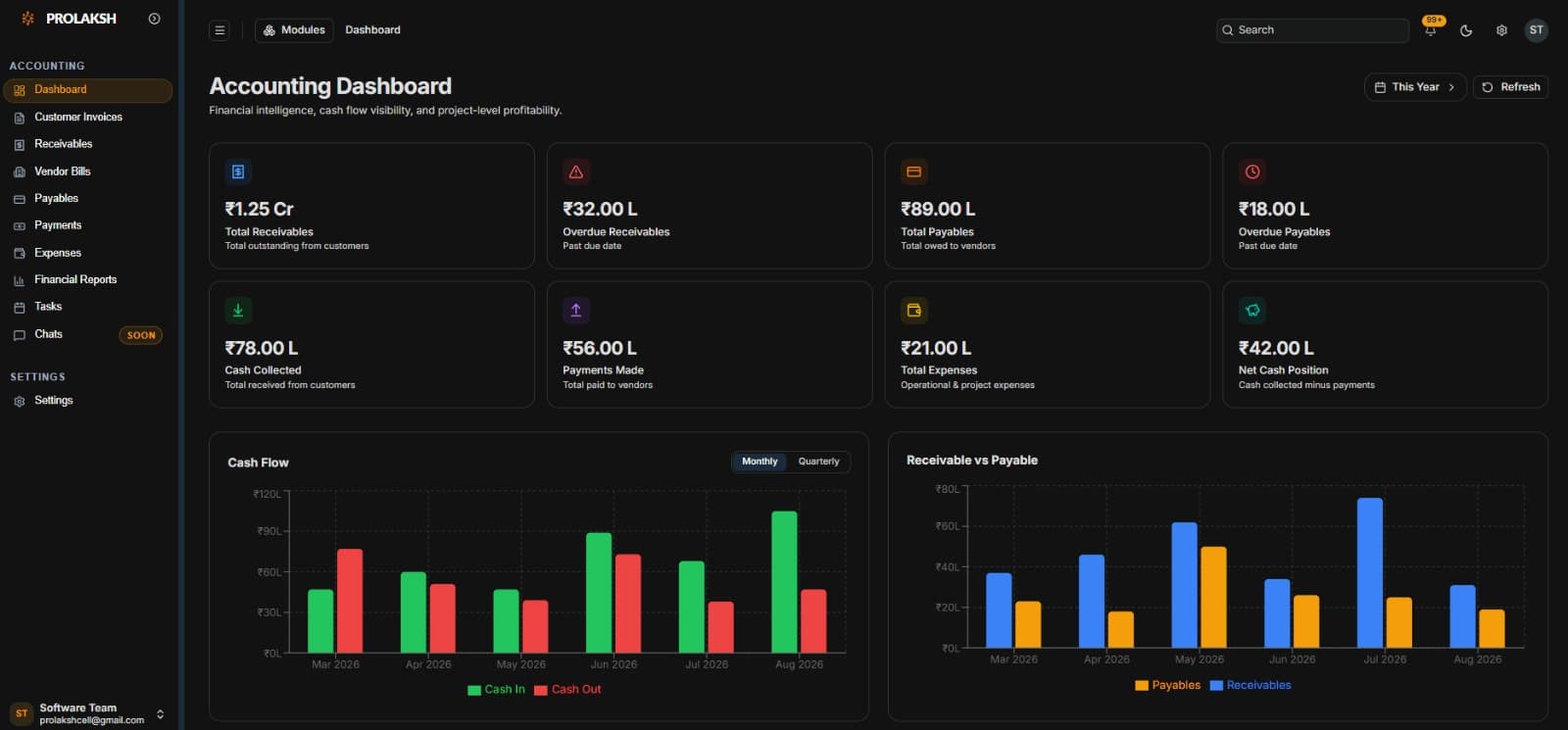Go to Receivables in sidebar
Screen dimensions: 1568x730
[88, 145]
